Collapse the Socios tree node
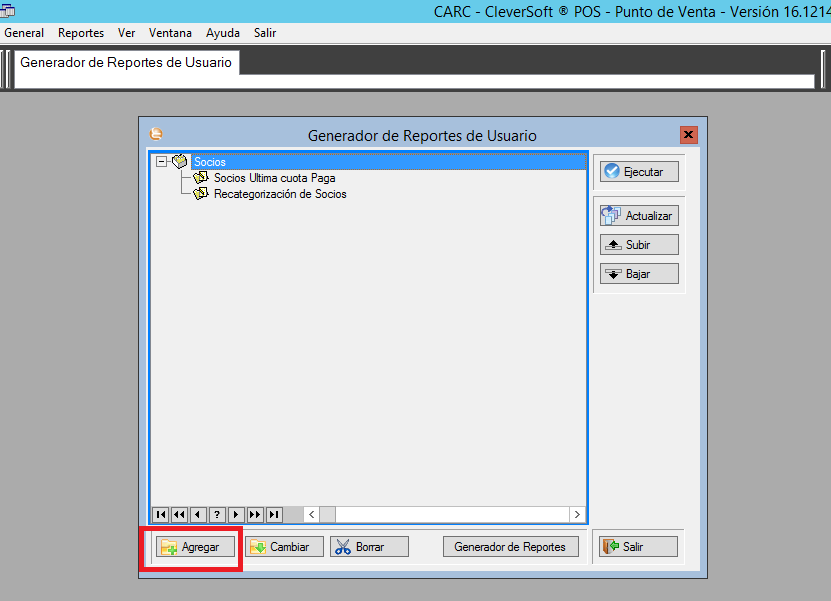 pyautogui.click(x=160, y=162)
